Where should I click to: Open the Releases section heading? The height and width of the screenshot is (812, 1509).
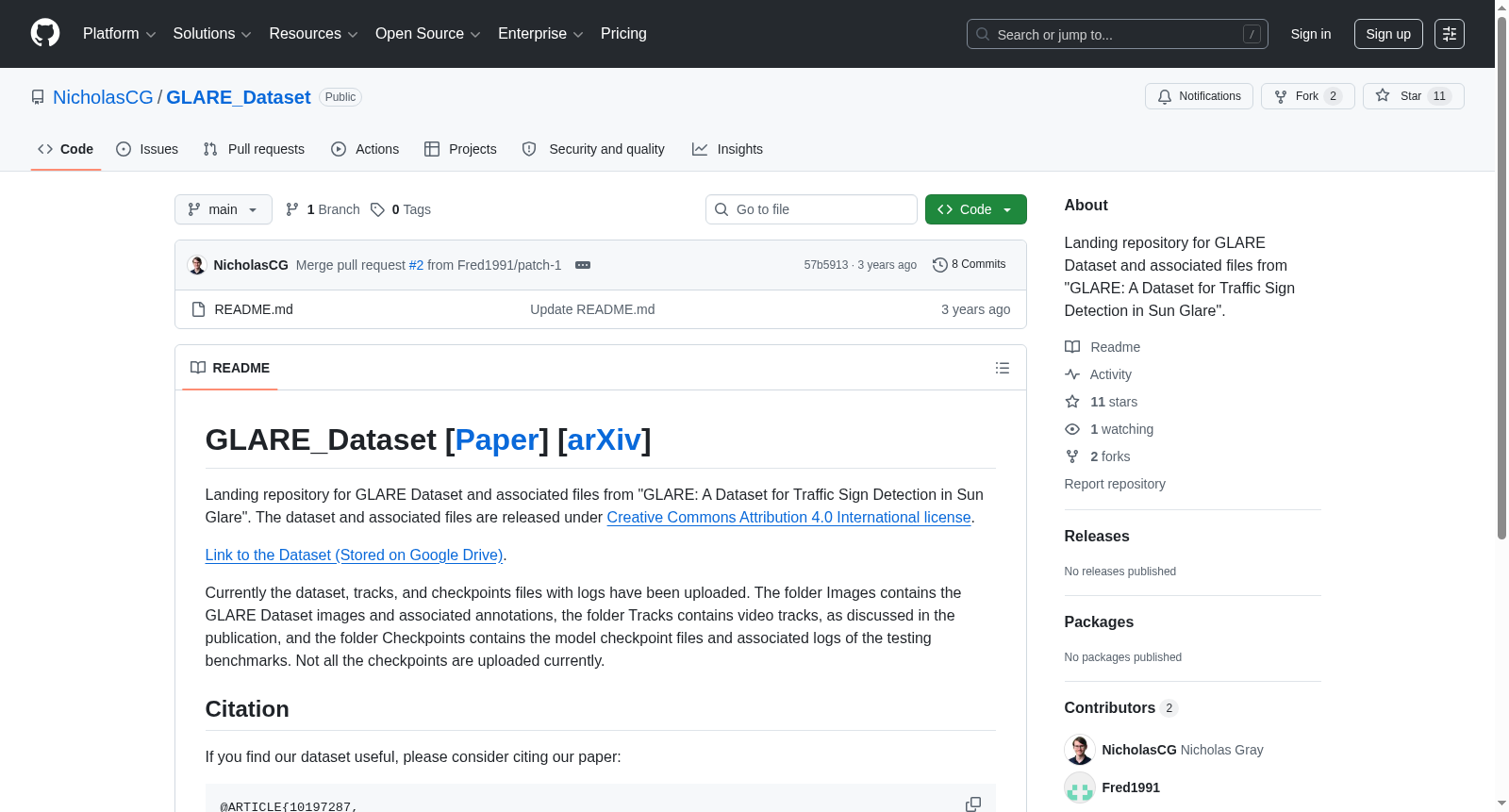point(1097,536)
